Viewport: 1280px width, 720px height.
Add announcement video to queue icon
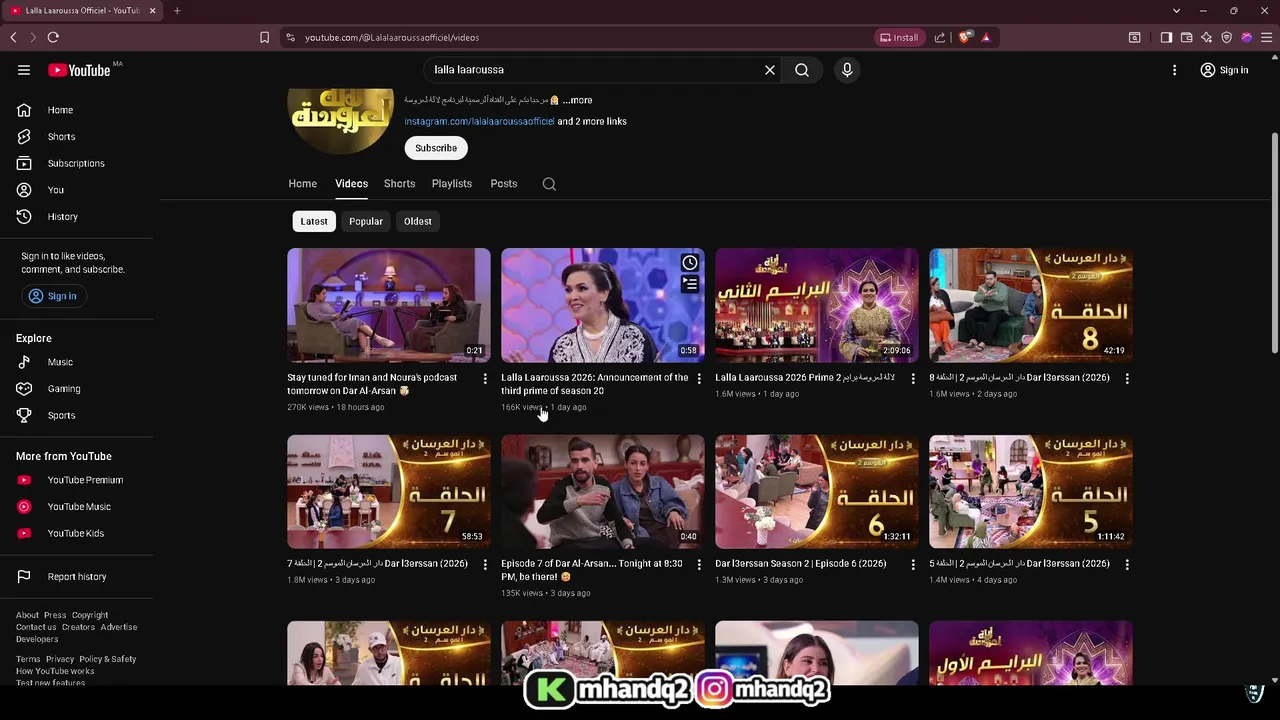click(690, 284)
